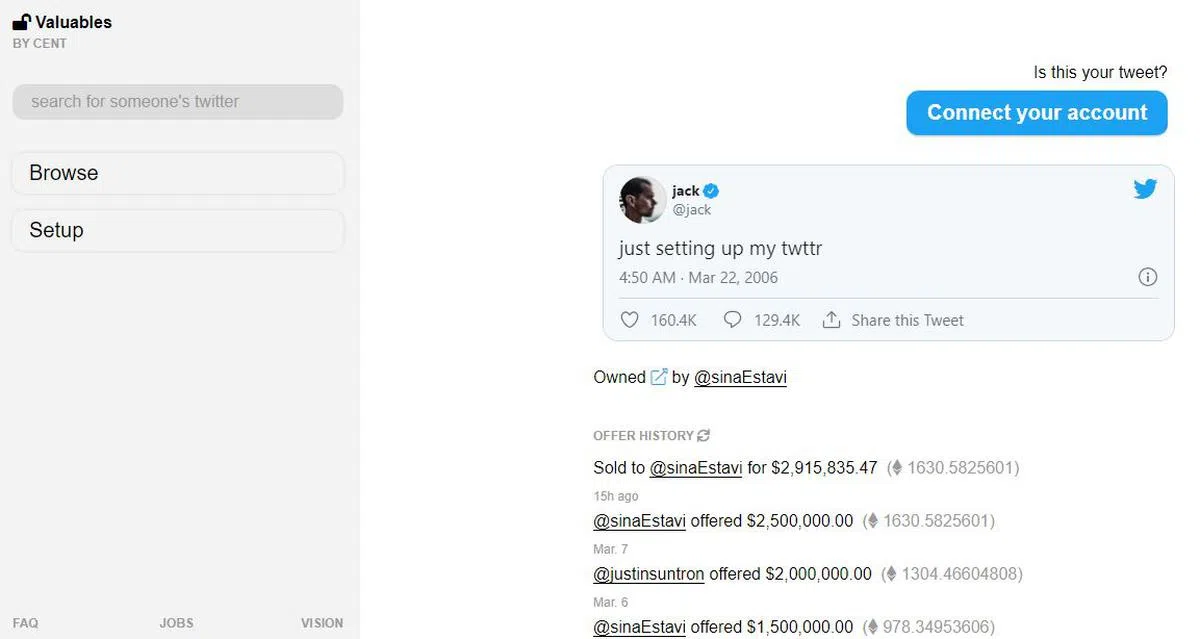Click the Twitter bird icon on tweet

pos(1145,189)
